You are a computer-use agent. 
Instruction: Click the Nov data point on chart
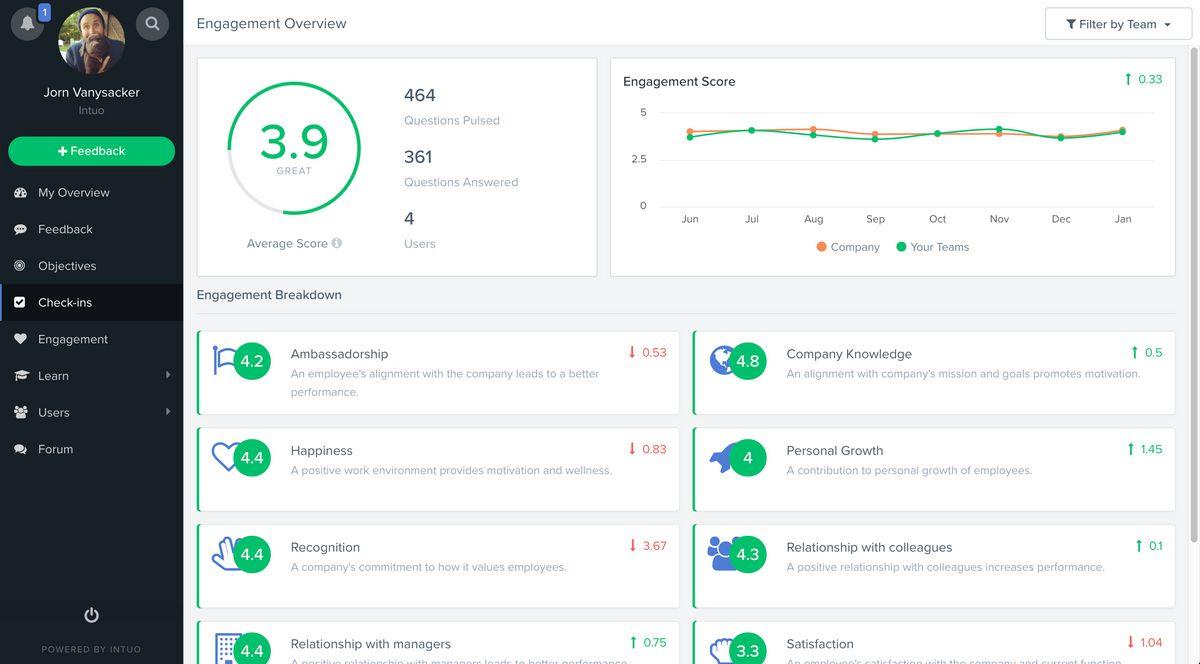point(999,129)
